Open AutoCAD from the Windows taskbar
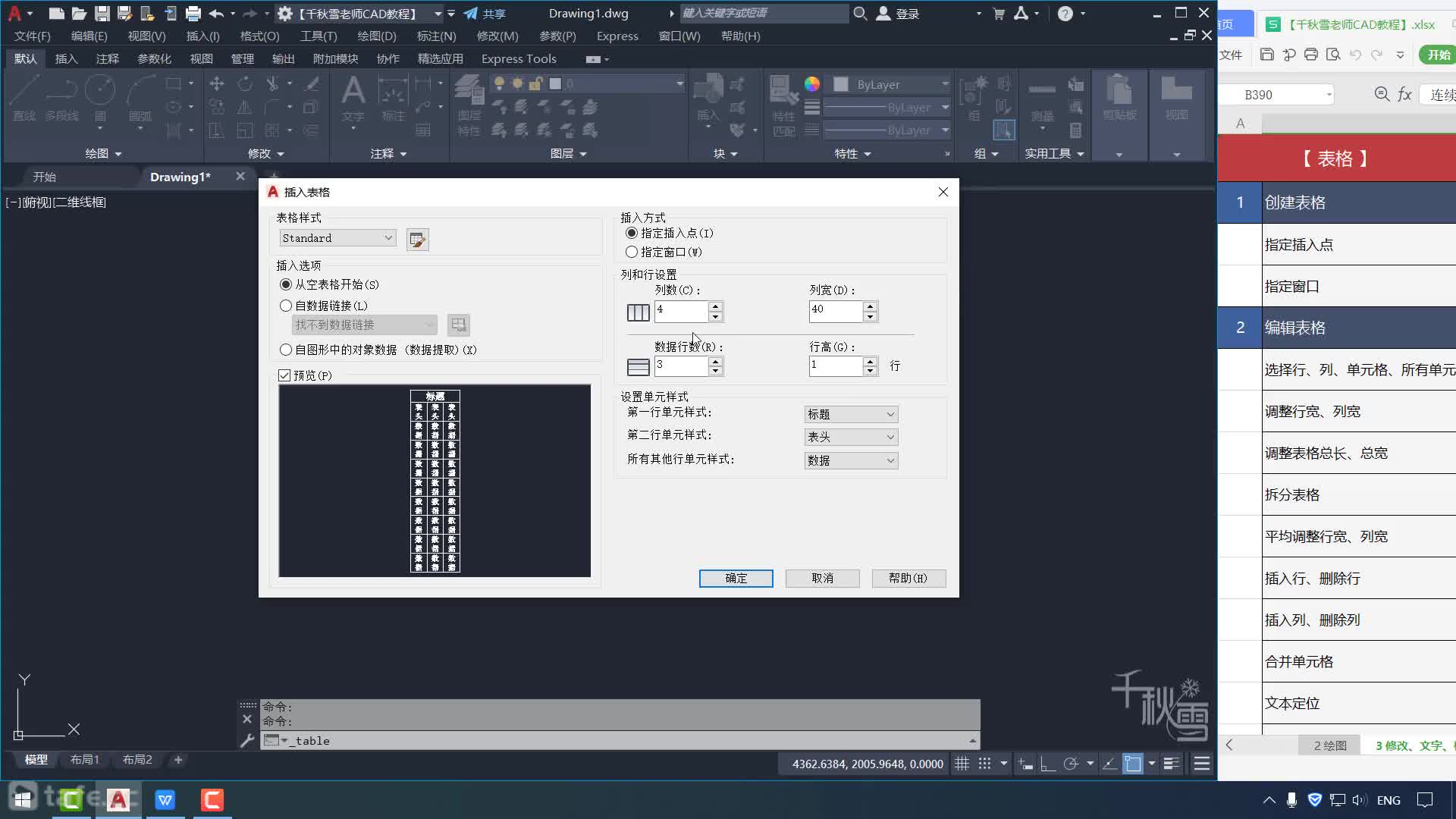This screenshot has height=819, width=1456. [x=118, y=799]
